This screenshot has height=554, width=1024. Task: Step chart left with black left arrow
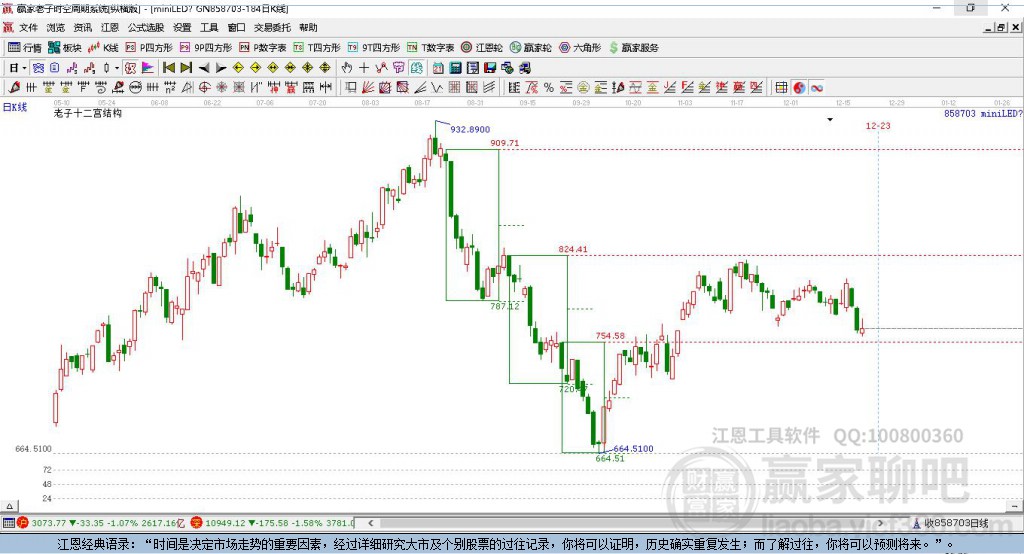(x=204, y=68)
